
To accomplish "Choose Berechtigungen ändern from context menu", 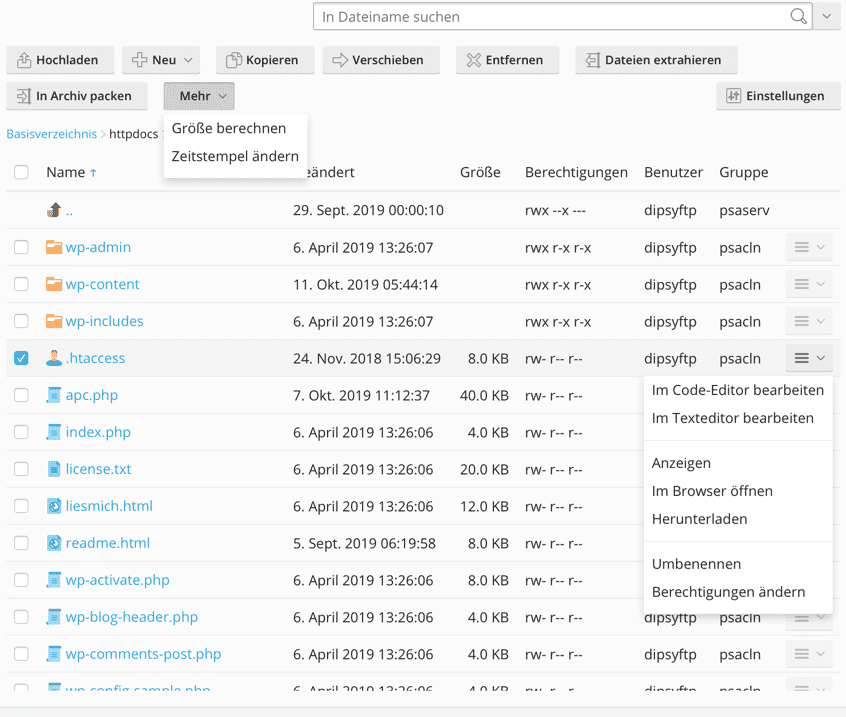I will (x=727, y=592).
